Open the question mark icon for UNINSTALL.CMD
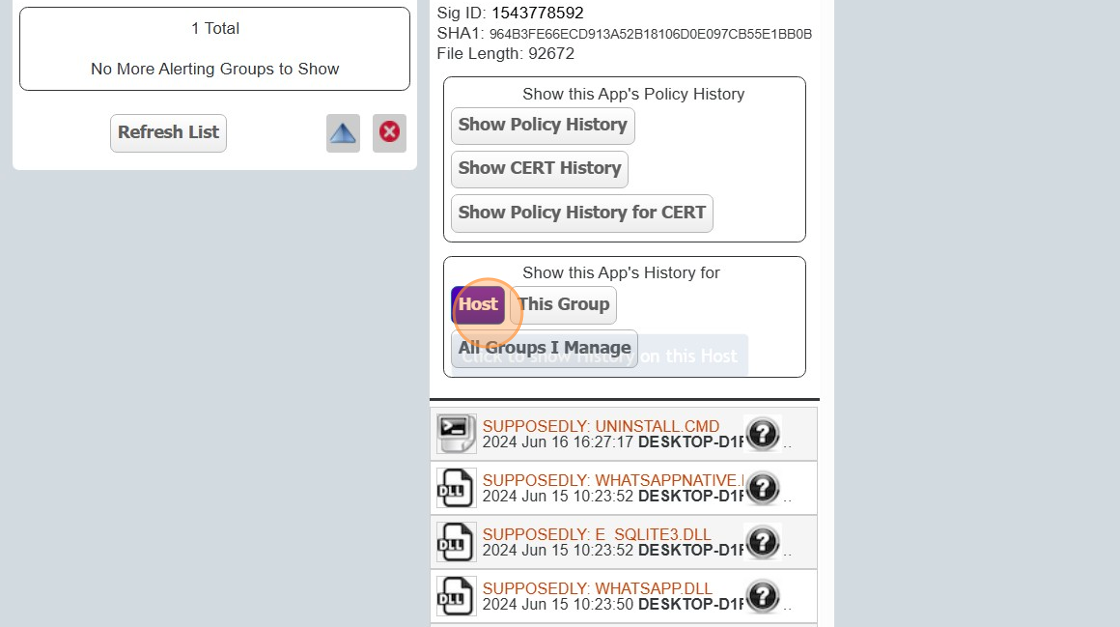The height and width of the screenshot is (627, 1120). click(x=763, y=434)
